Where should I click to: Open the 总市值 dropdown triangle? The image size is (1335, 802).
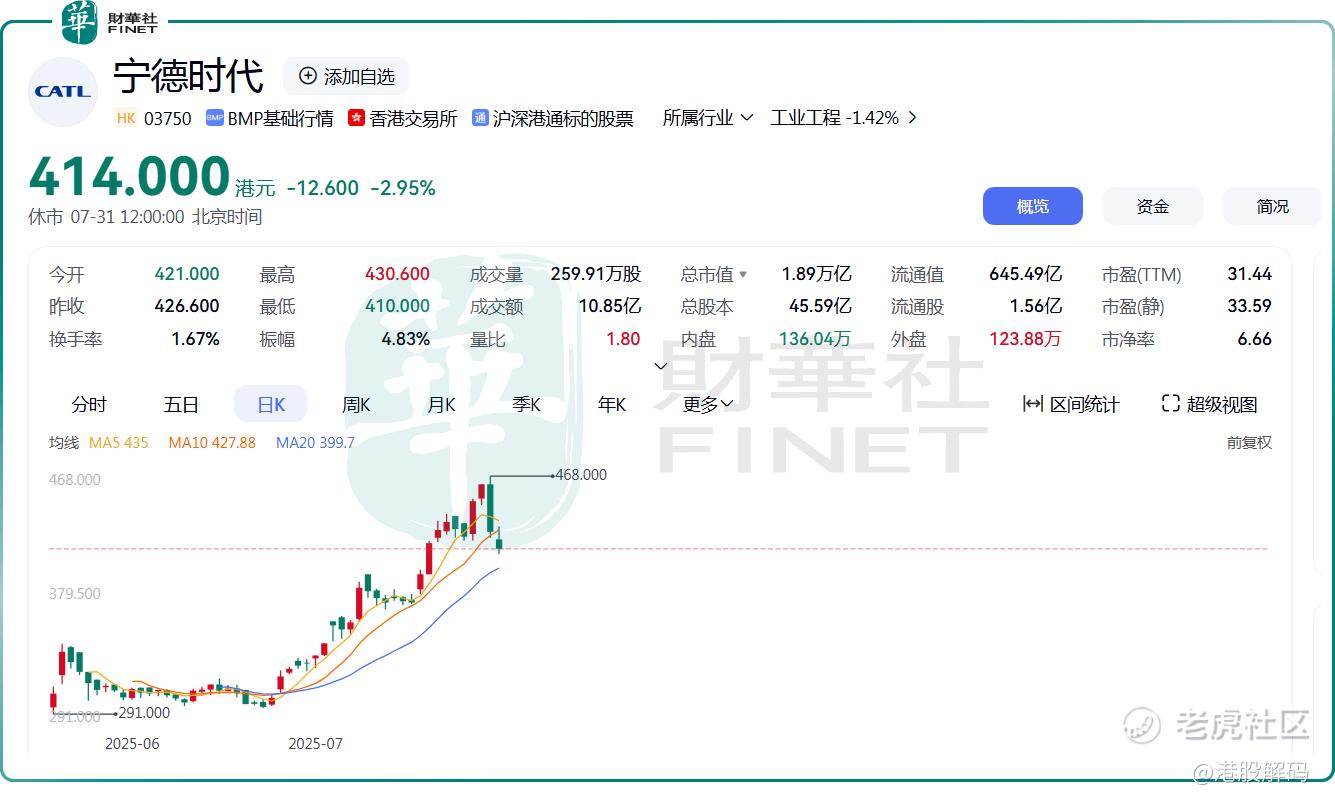743,273
